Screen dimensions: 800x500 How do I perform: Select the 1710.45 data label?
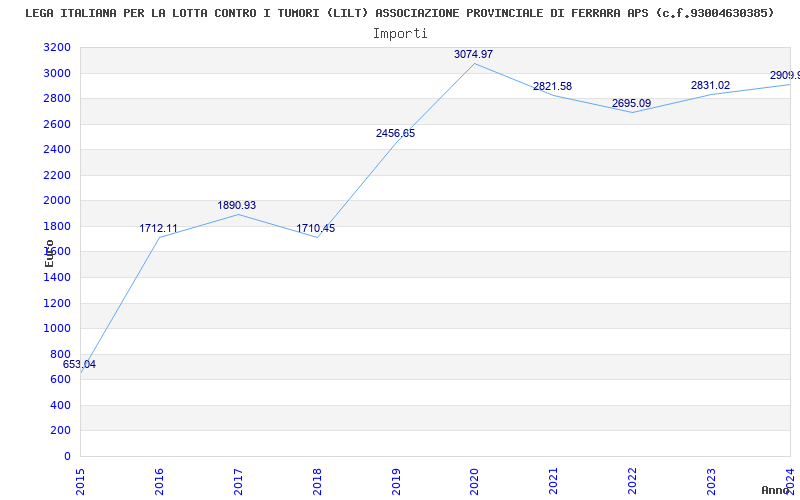(x=316, y=229)
